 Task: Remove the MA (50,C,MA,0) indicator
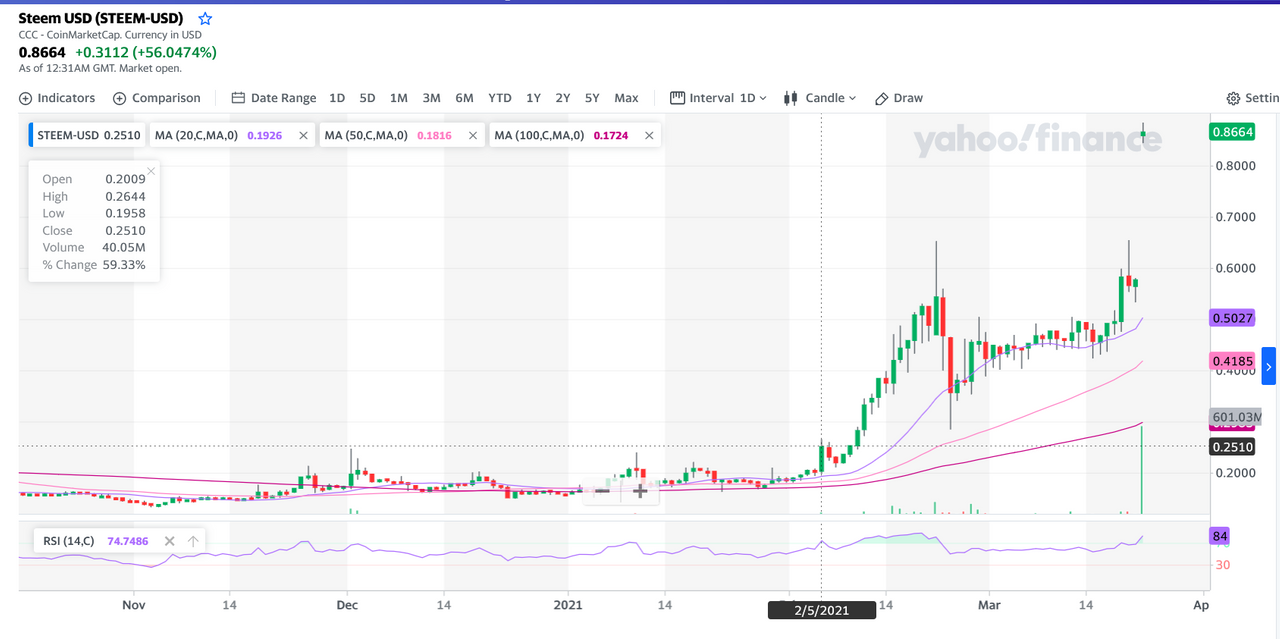point(473,135)
